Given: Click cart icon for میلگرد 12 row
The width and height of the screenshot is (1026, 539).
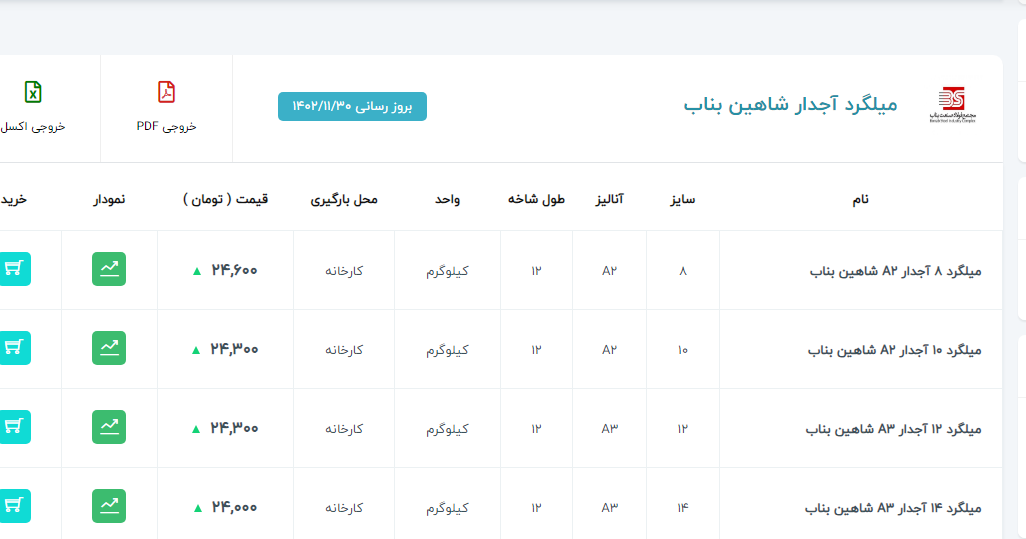Looking at the screenshot, I should (14, 427).
